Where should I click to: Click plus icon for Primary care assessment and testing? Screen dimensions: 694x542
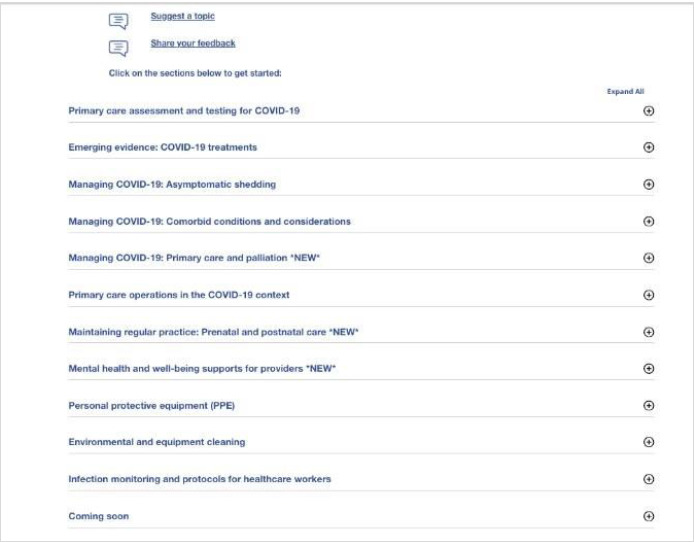point(648,111)
